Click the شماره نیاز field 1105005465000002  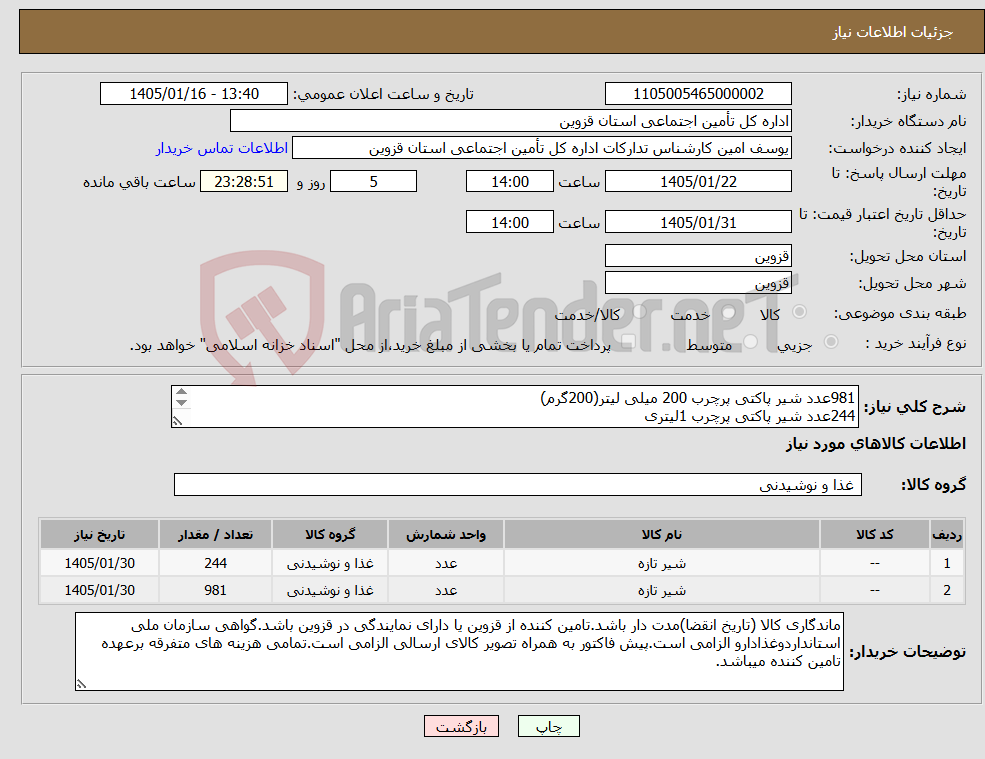click(x=698, y=94)
